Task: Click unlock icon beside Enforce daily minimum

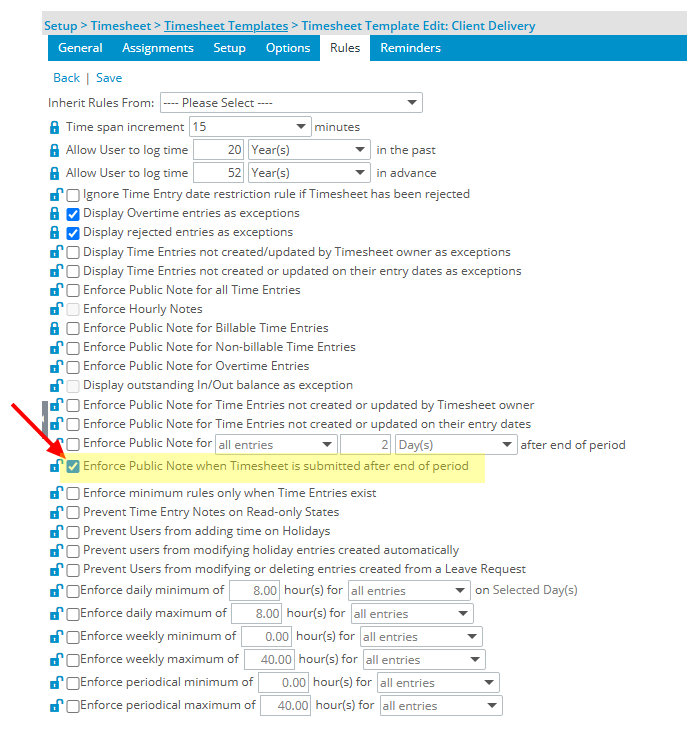Action: 56,591
